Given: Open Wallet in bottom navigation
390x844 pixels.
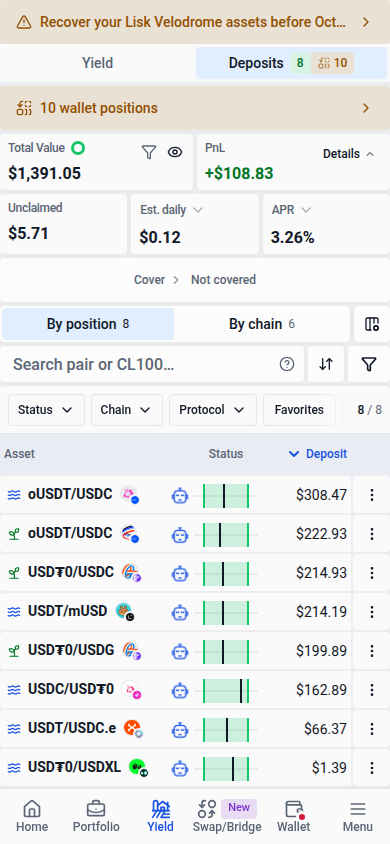Looking at the screenshot, I should (294, 816).
